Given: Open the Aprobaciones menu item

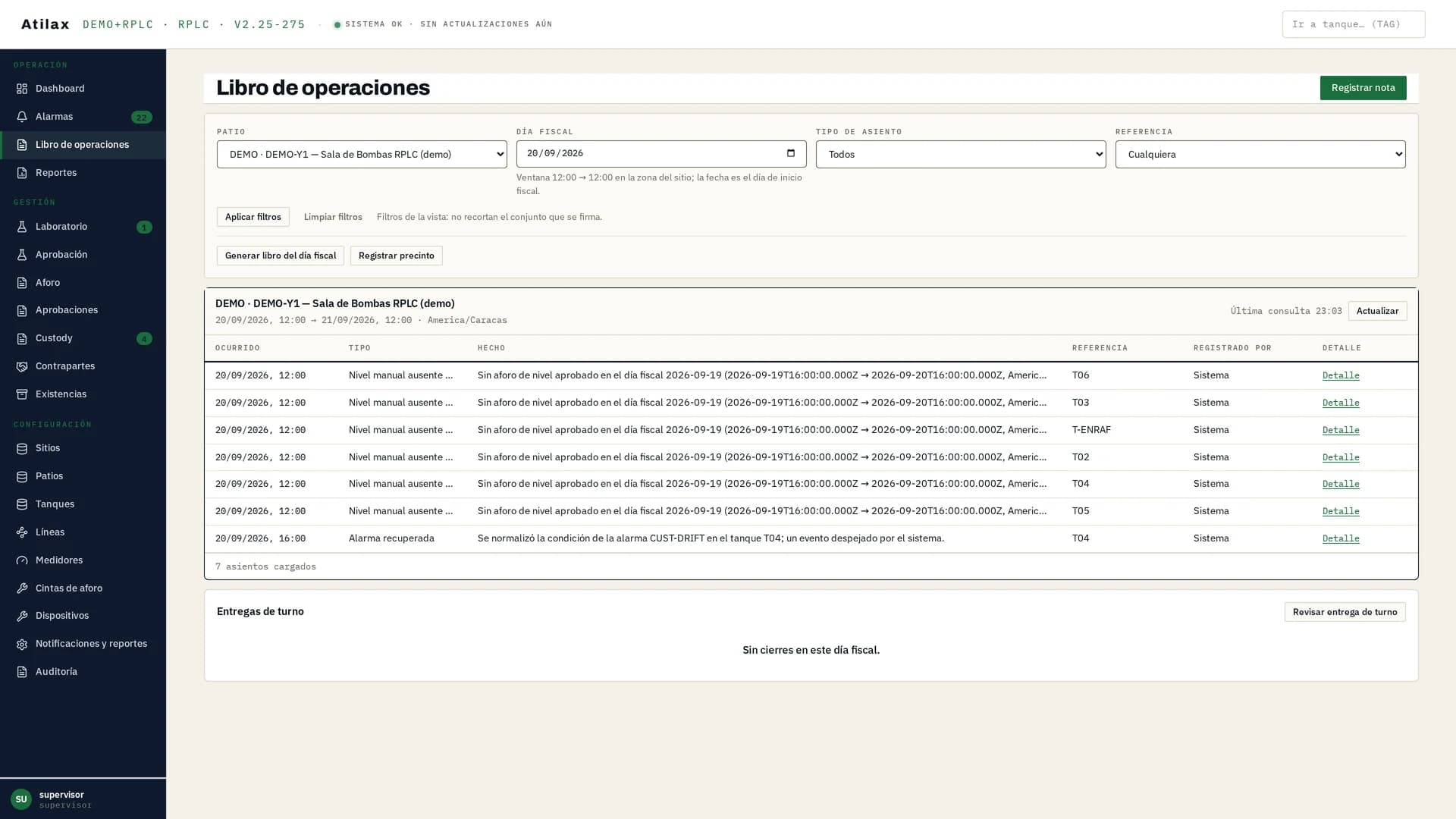Looking at the screenshot, I should click(83, 310).
